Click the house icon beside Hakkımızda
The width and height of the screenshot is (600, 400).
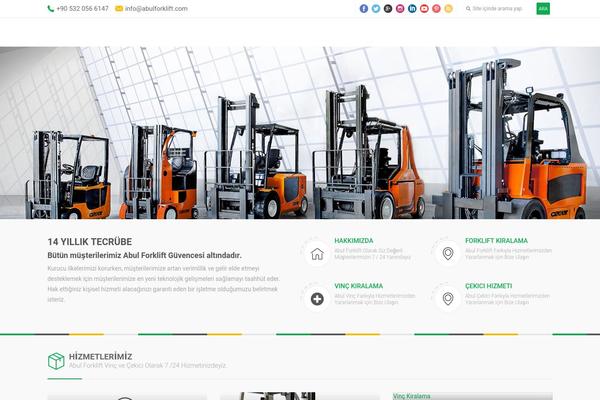317,254
